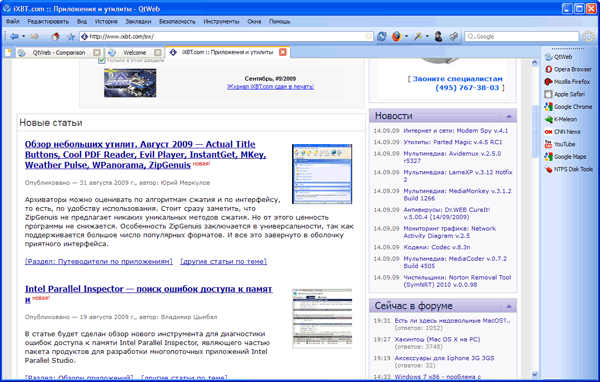Open news item Parted Magic v.4.5 RC1
Viewport: 600px width, 382px height.
click(453, 142)
